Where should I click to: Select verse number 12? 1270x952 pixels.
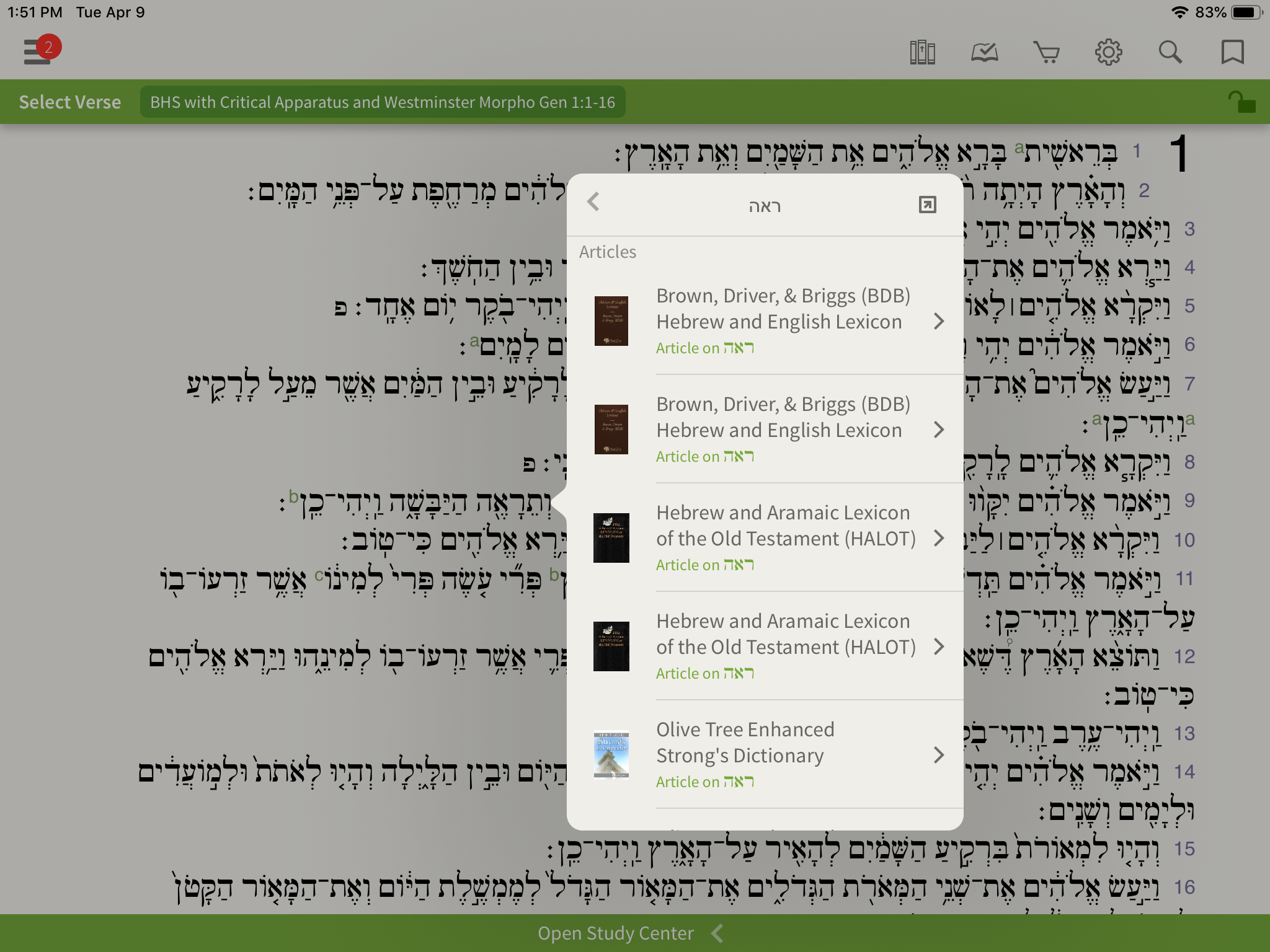(1184, 656)
